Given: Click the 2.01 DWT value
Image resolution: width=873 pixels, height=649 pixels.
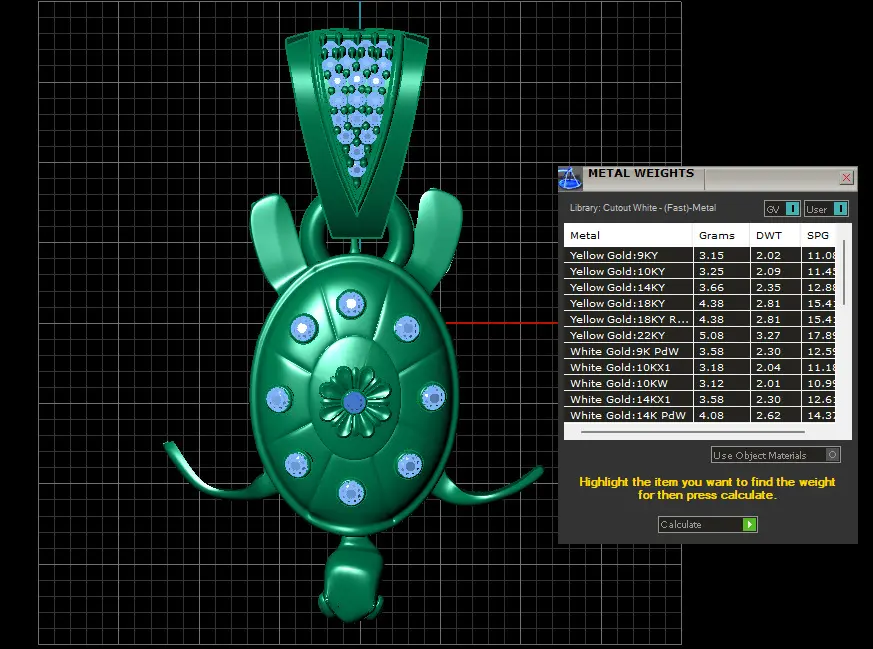Looking at the screenshot, I should (768, 384).
